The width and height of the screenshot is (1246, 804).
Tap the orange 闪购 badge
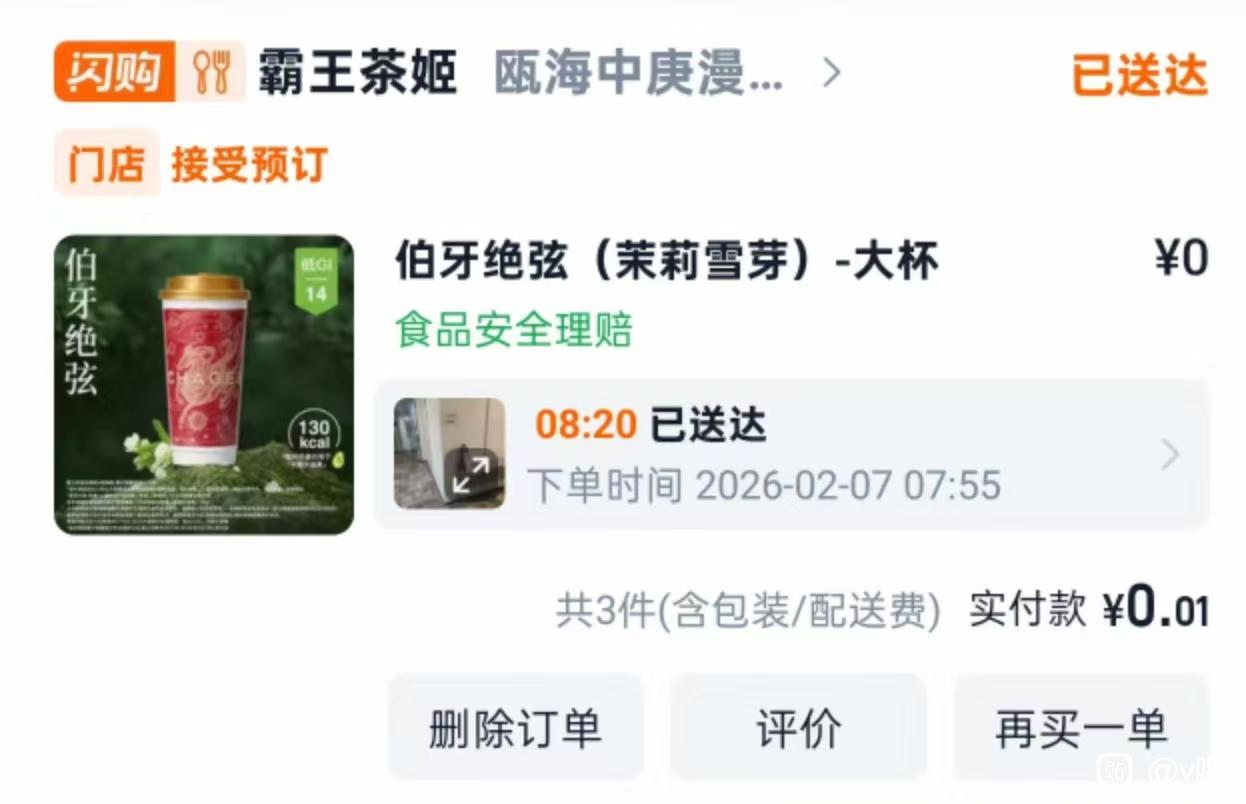[x=114, y=72]
